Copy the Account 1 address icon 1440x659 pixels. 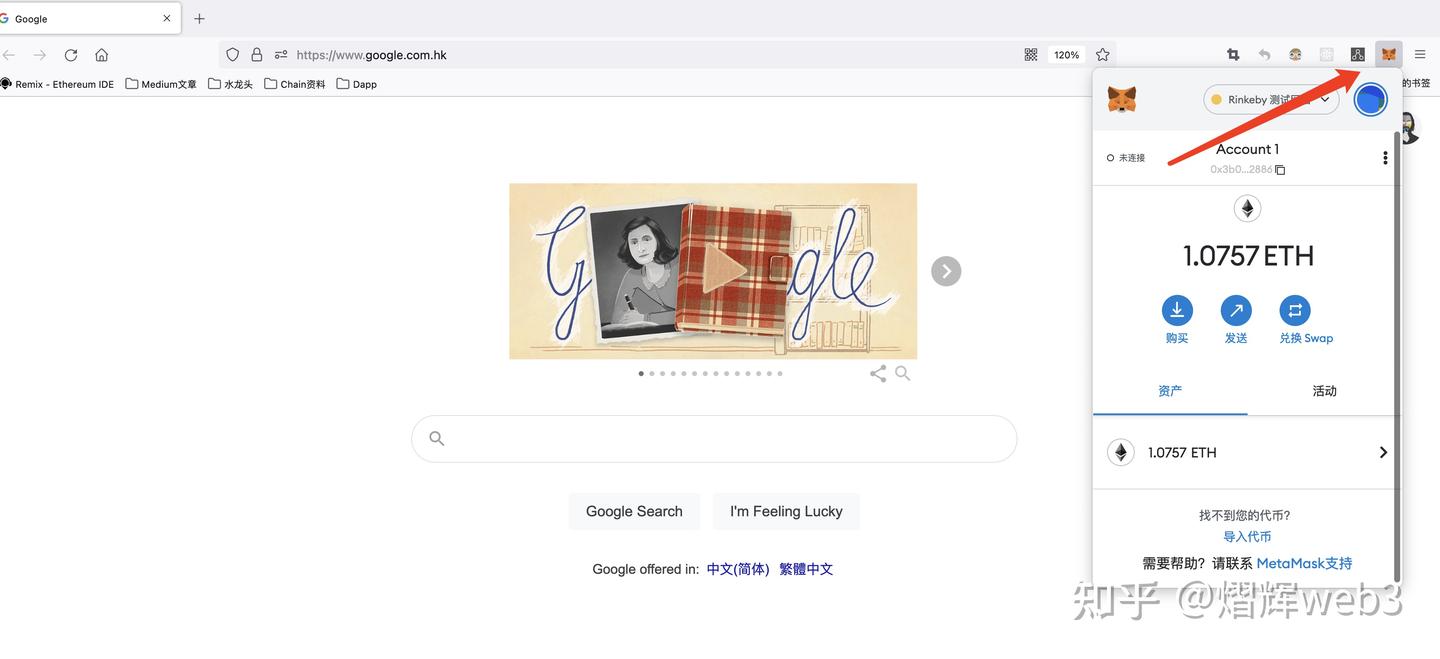point(1280,170)
